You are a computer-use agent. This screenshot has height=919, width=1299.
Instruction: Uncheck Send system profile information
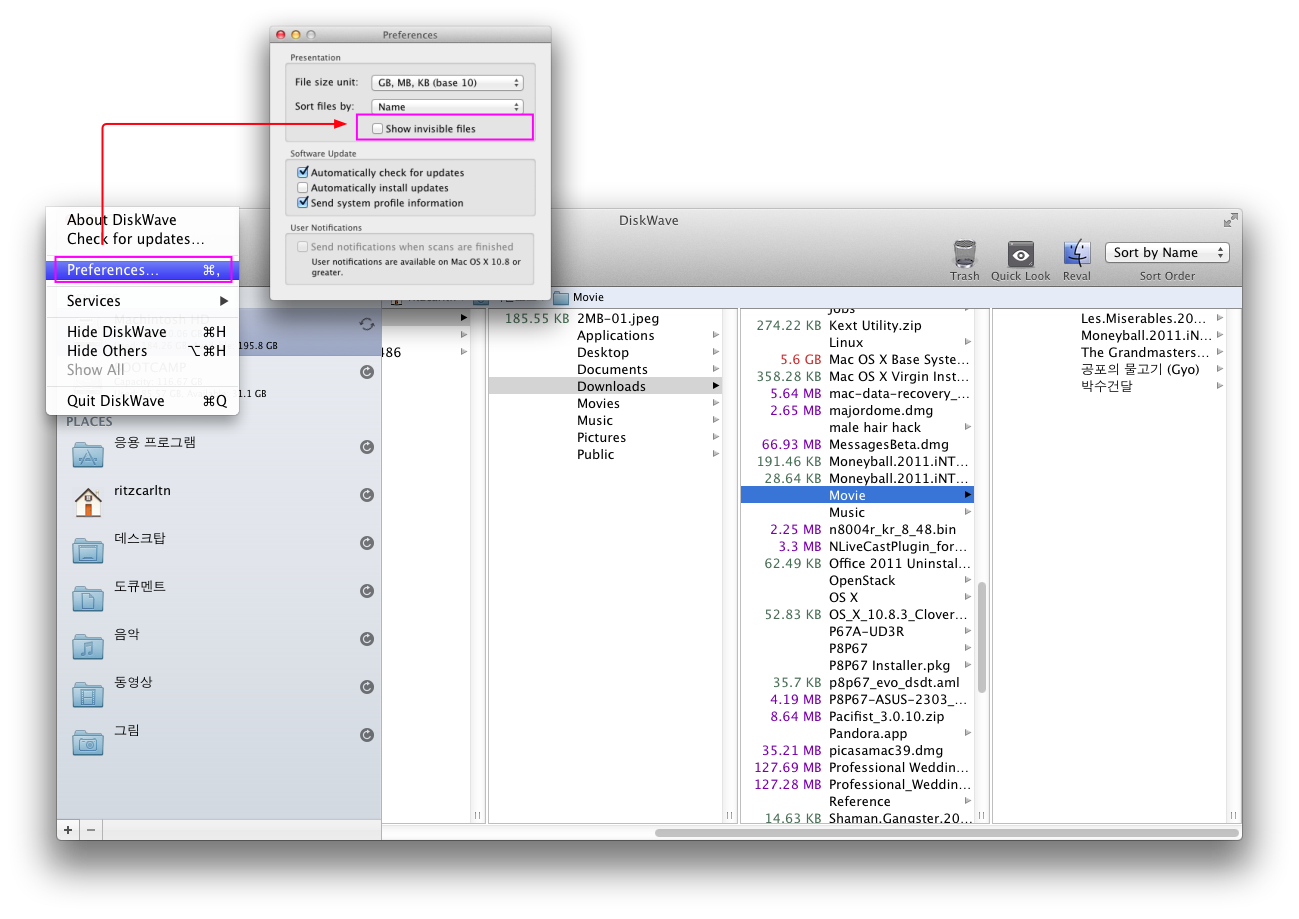[x=303, y=203]
